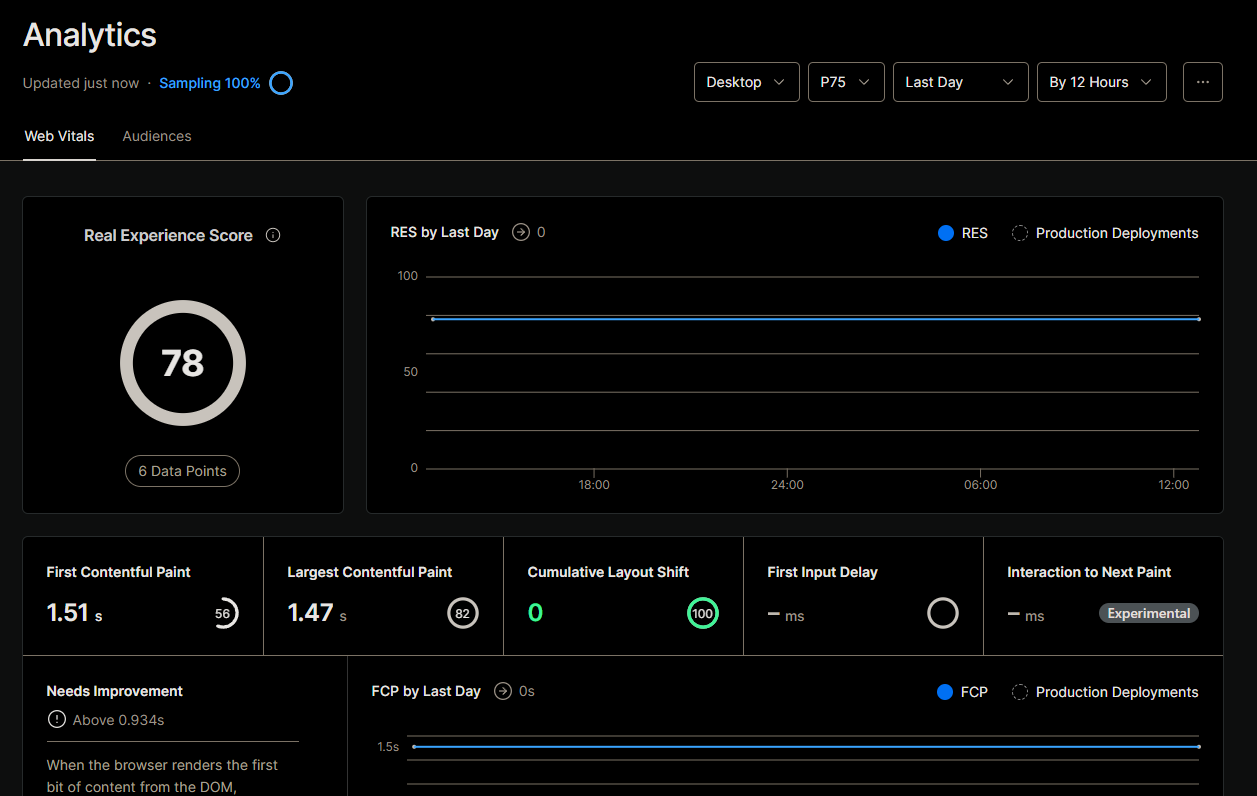The width and height of the screenshot is (1257, 796).
Task: Click the 6 Data Points button
Action: pos(182,471)
